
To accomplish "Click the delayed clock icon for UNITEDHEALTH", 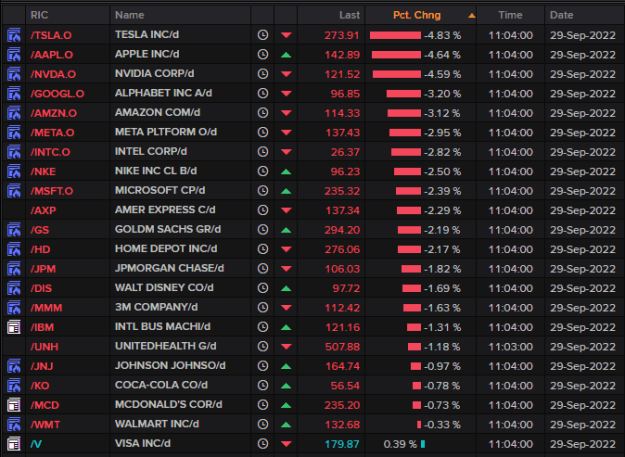I will [x=263, y=347].
